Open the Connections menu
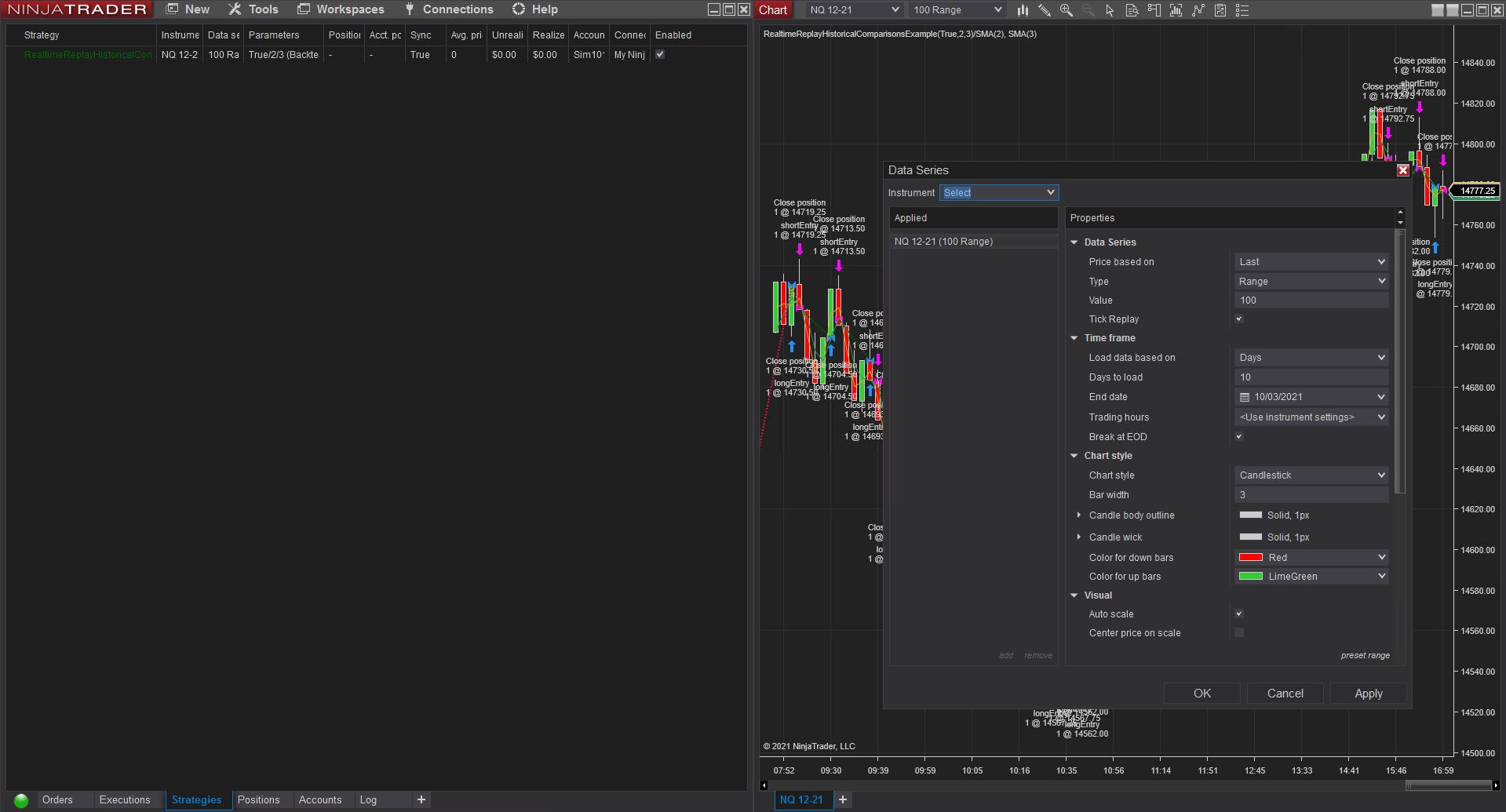The image size is (1506, 812). [x=449, y=9]
